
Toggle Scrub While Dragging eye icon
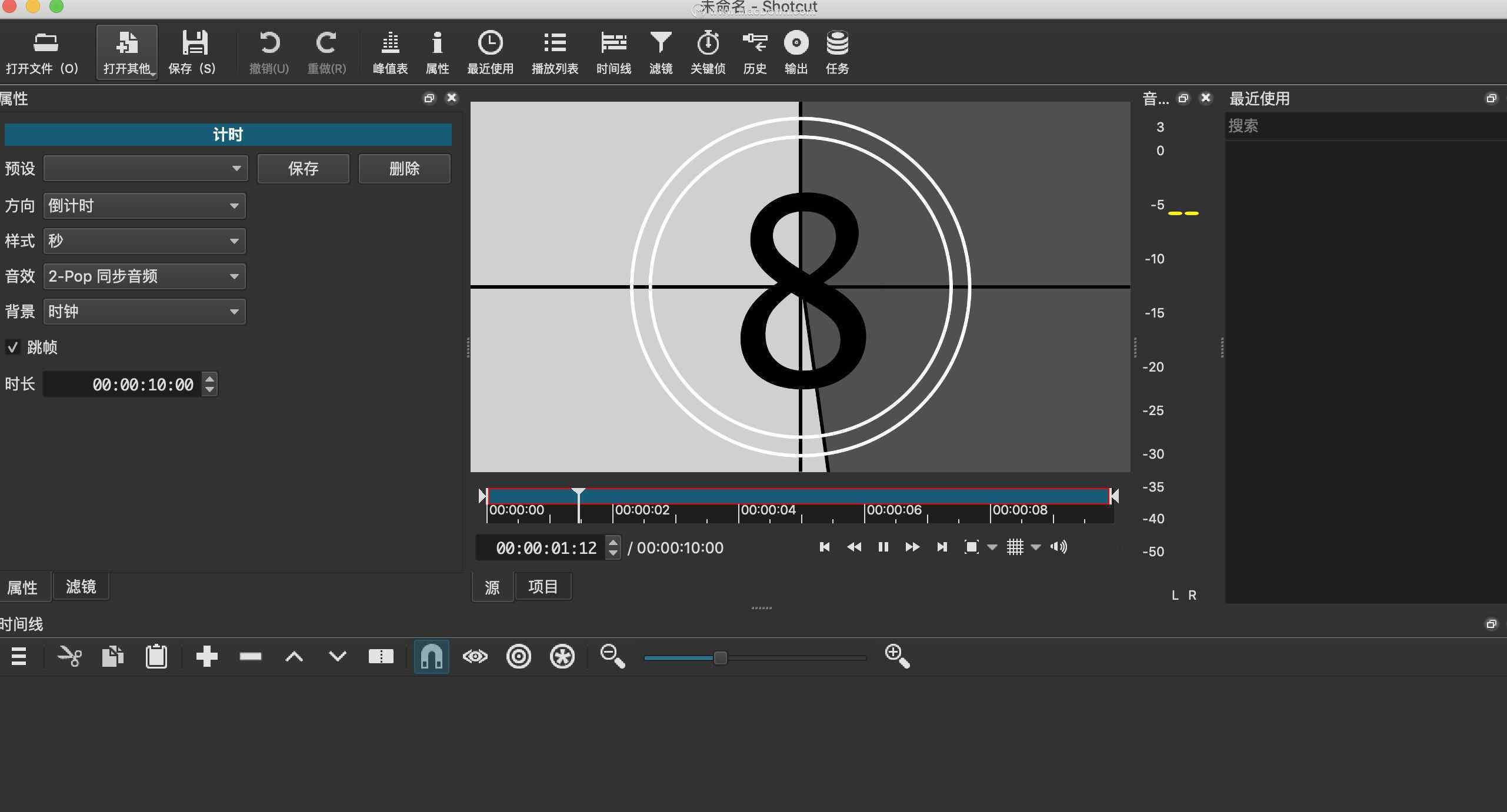475,656
